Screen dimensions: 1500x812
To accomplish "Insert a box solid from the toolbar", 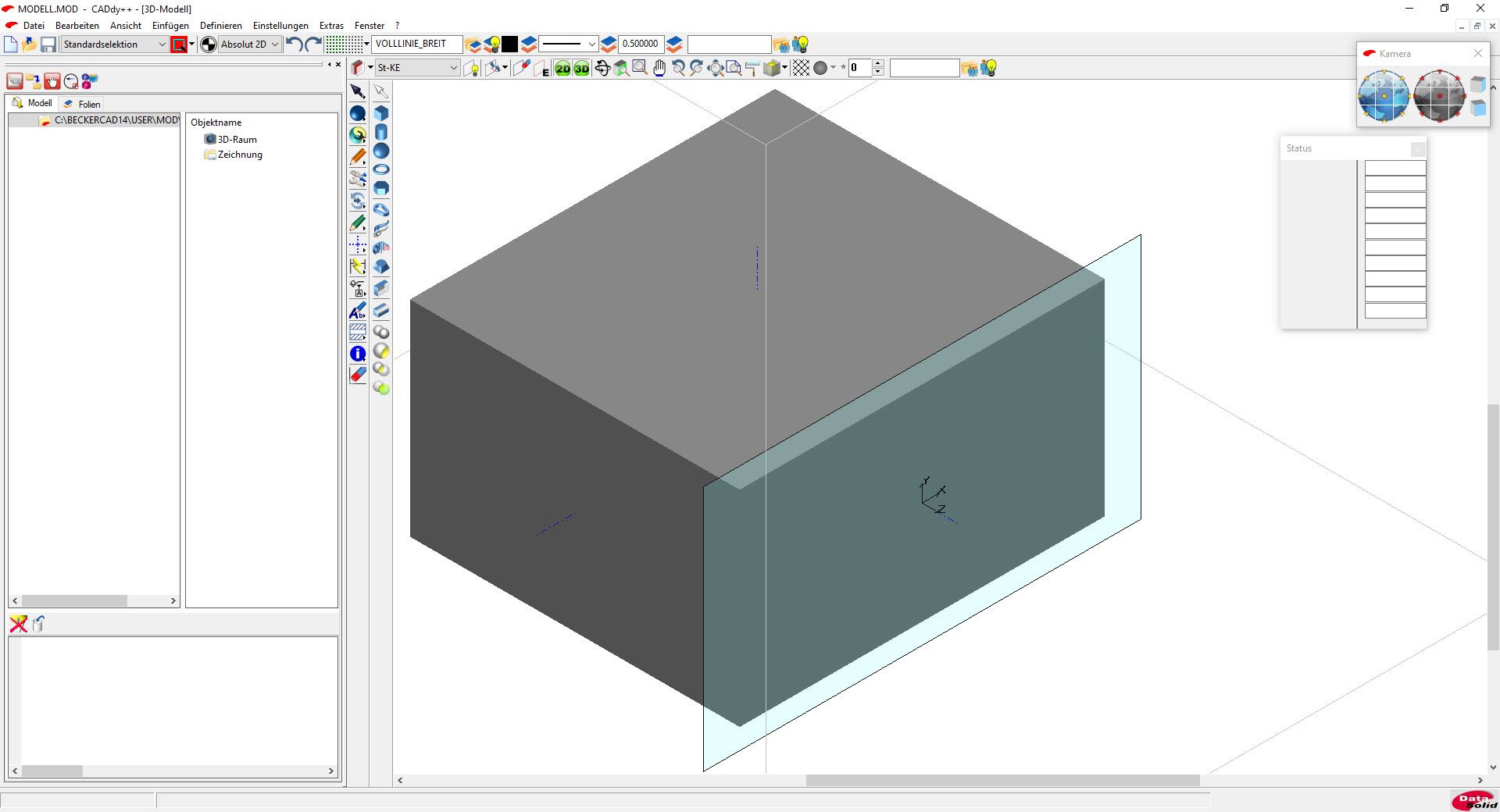I will pos(381,113).
